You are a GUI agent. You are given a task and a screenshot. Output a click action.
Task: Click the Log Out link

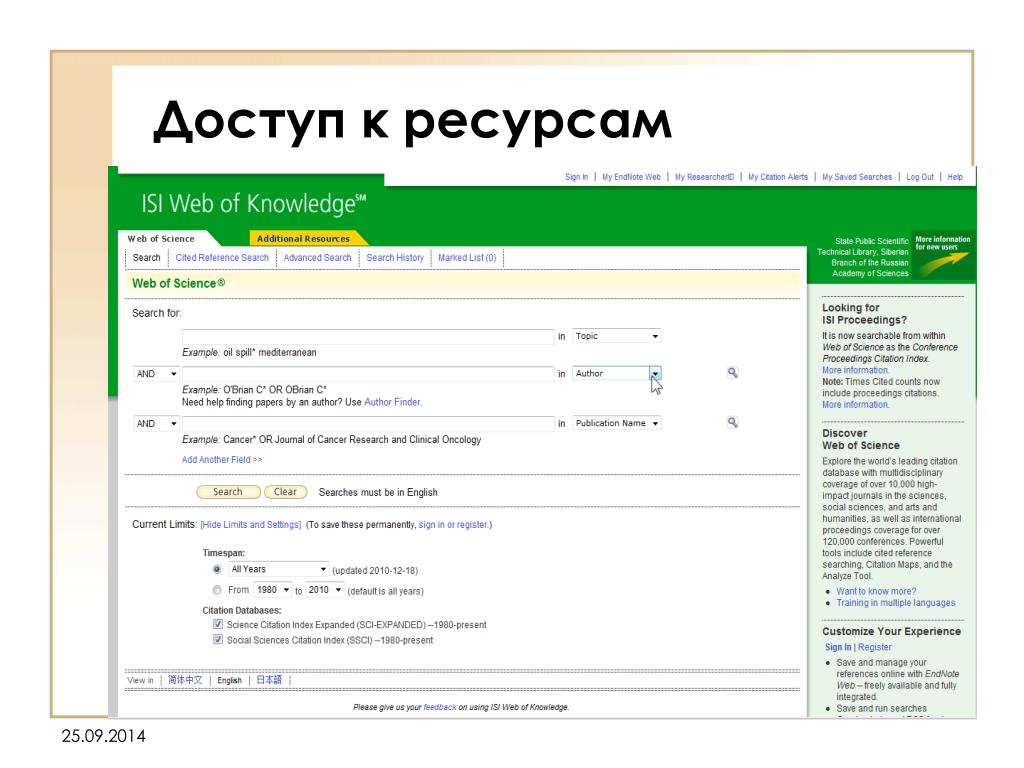tap(920, 177)
